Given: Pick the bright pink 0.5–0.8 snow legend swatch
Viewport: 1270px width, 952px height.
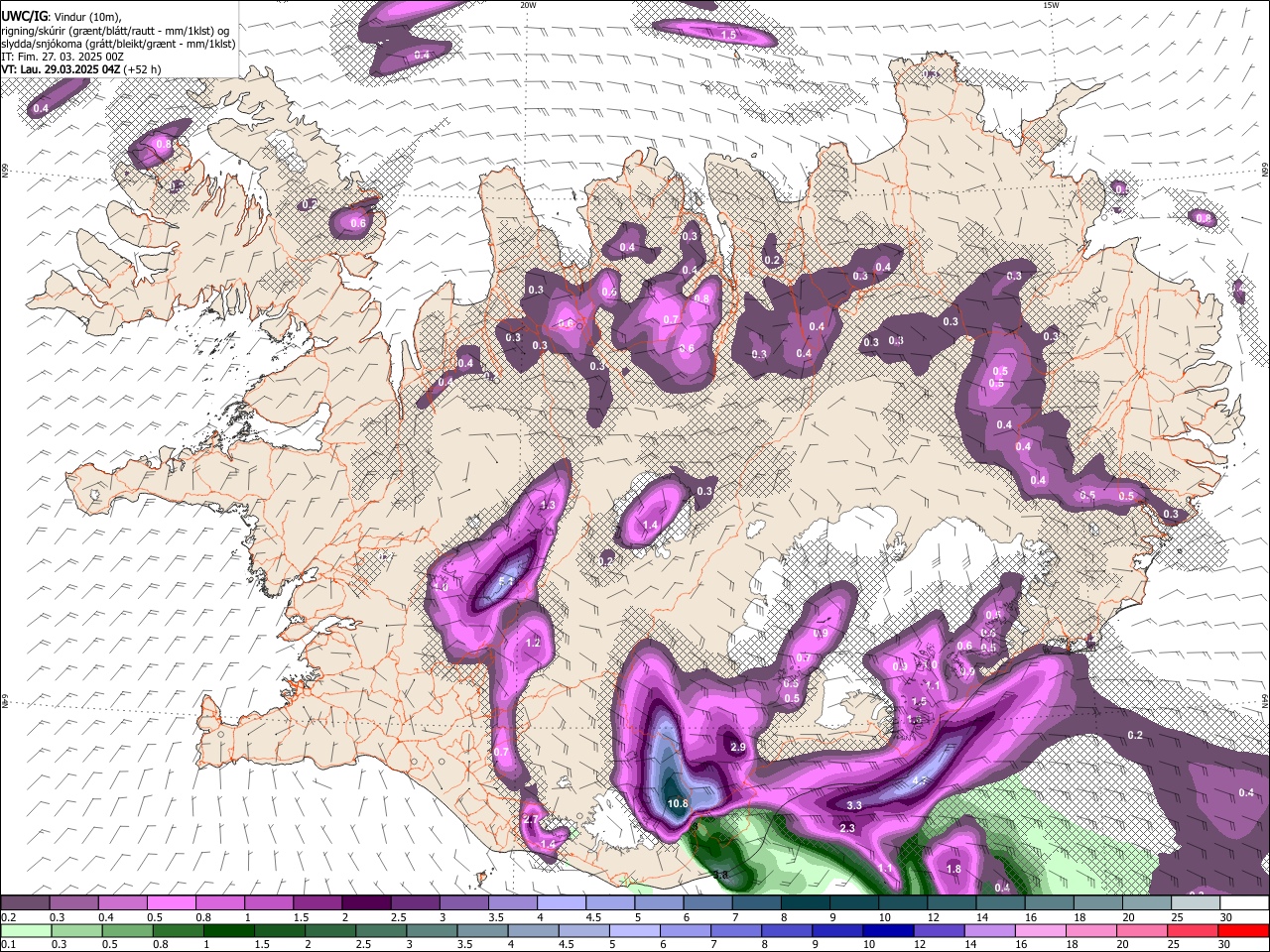Looking at the screenshot, I should coord(171,902).
